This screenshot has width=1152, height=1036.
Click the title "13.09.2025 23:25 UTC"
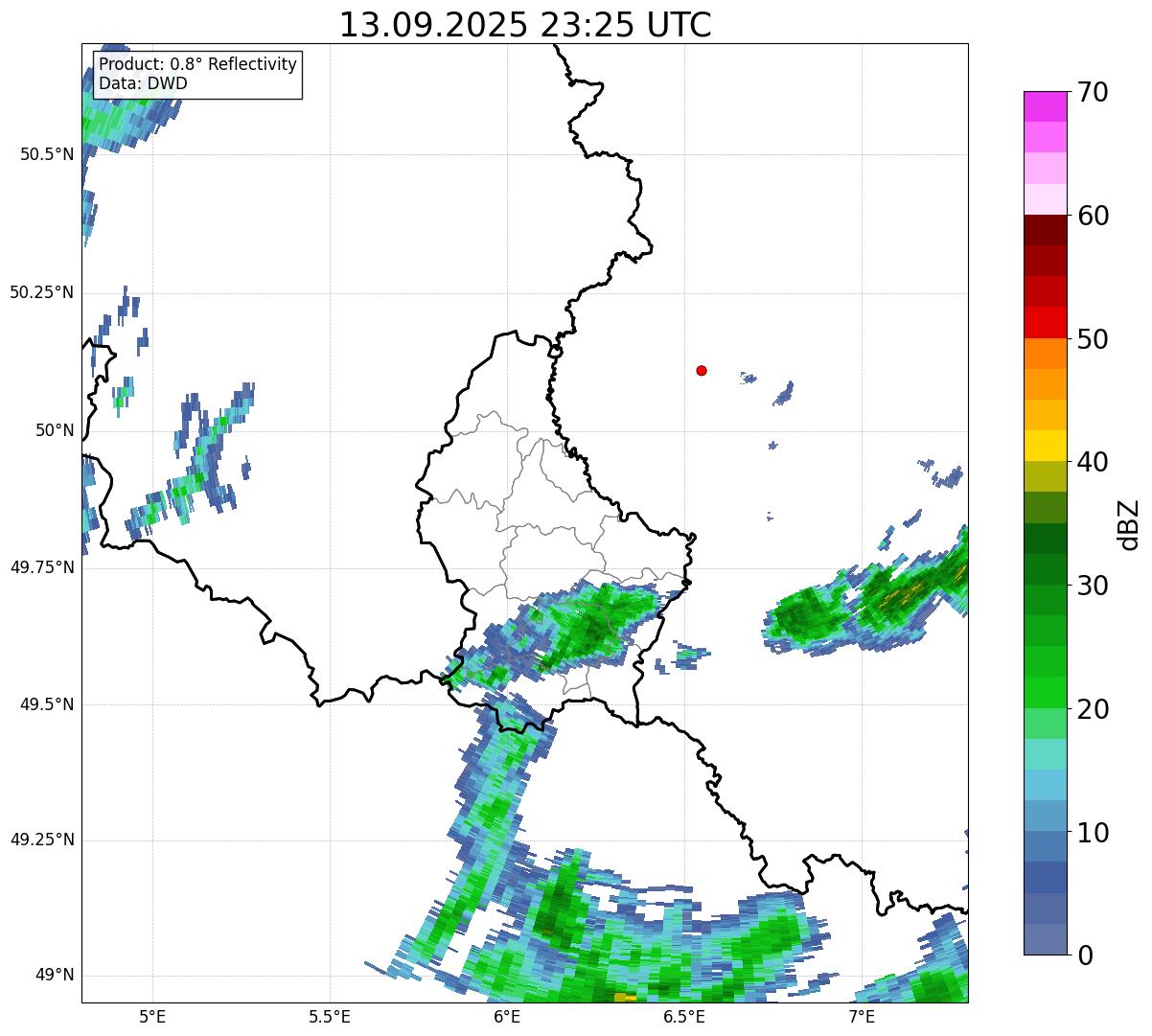click(x=525, y=25)
